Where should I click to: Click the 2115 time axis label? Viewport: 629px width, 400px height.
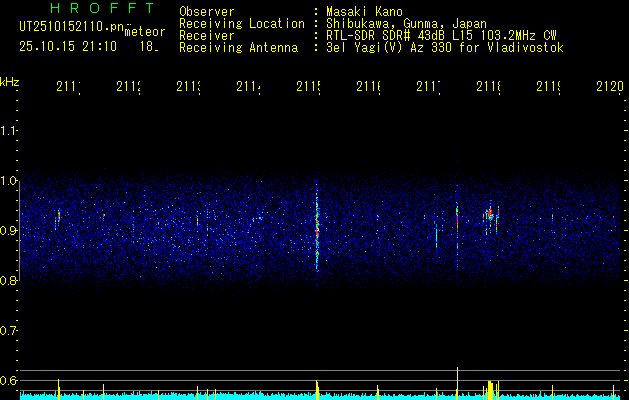tap(308, 86)
